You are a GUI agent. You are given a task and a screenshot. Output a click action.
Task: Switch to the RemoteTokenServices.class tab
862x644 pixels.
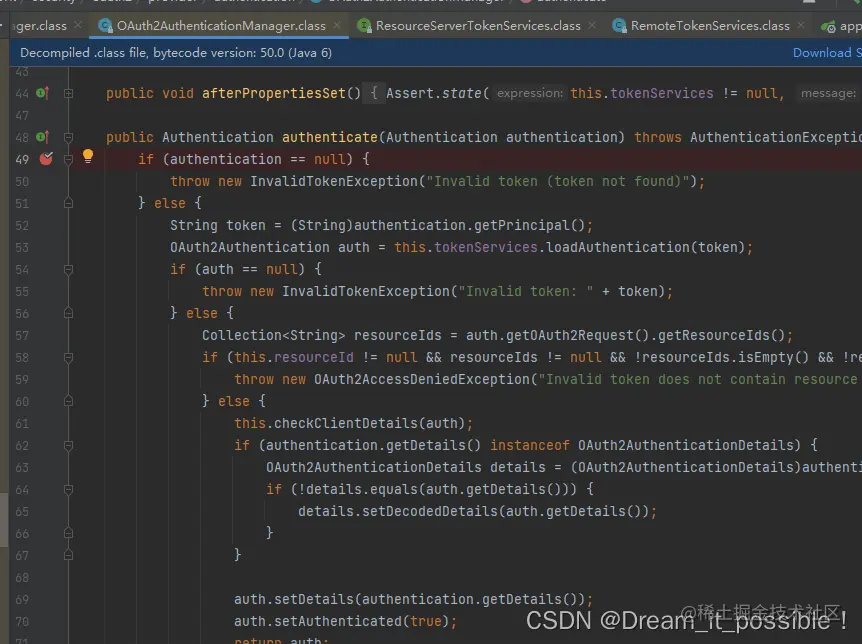[710, 26]
